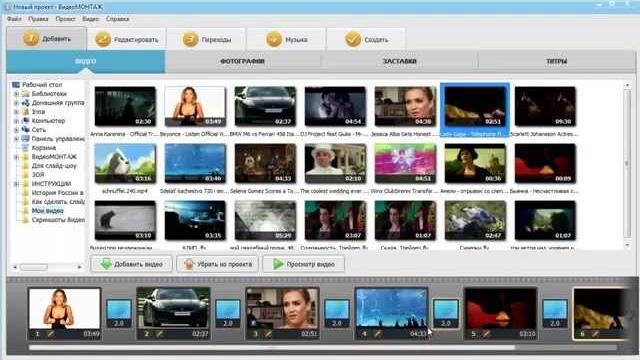The image size is (640, 360).
Task: Switch to the ФОТОГРАФИИ tab
Action: click(242, 61)
